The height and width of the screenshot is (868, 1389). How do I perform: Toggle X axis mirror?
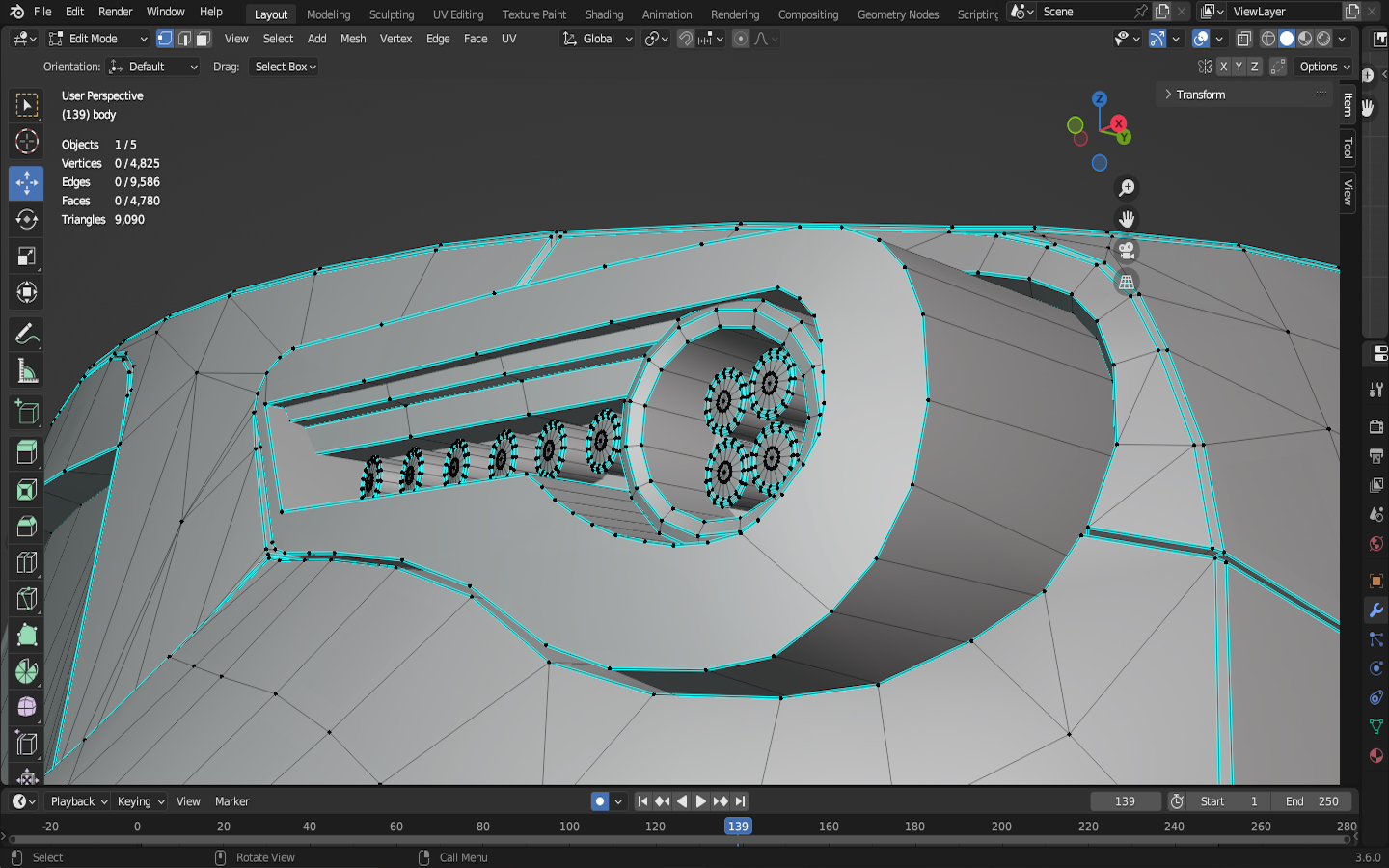(x=1223, y=67)
